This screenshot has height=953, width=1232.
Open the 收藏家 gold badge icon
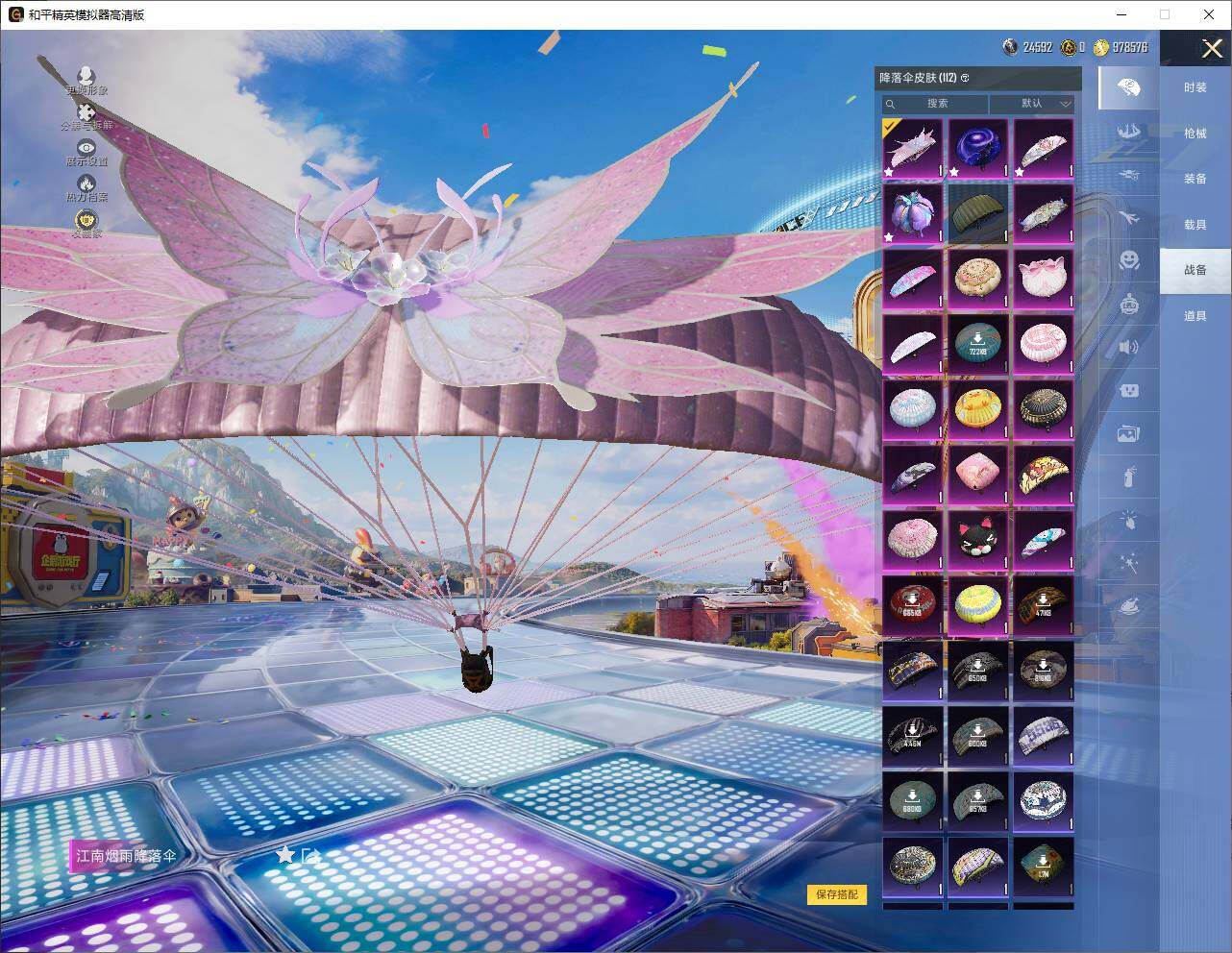click(86, 220)
